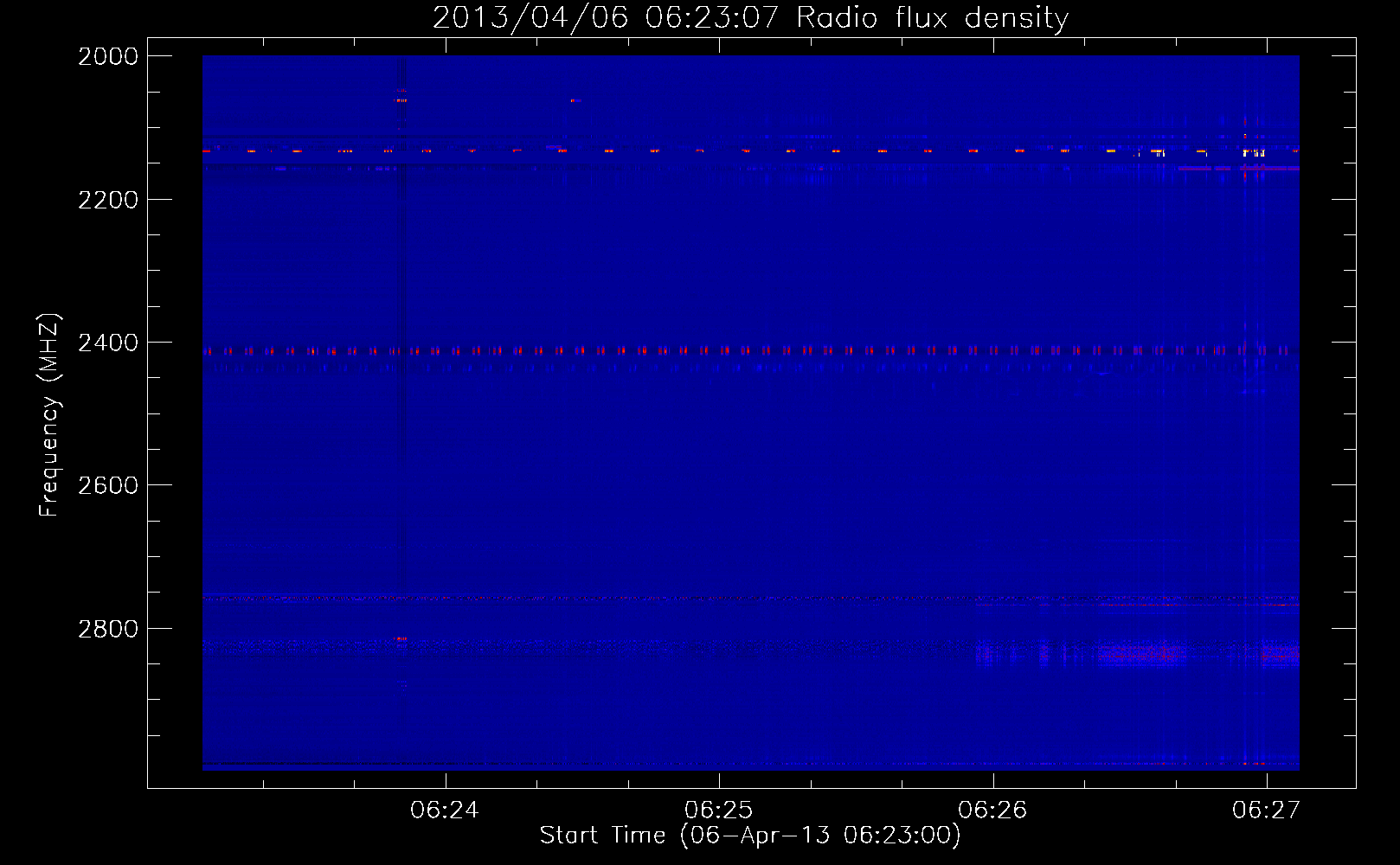Screen dimensions: 1400x865
Task: Click the 2800 frequency tick label
Action: click(x=108, y=629)
